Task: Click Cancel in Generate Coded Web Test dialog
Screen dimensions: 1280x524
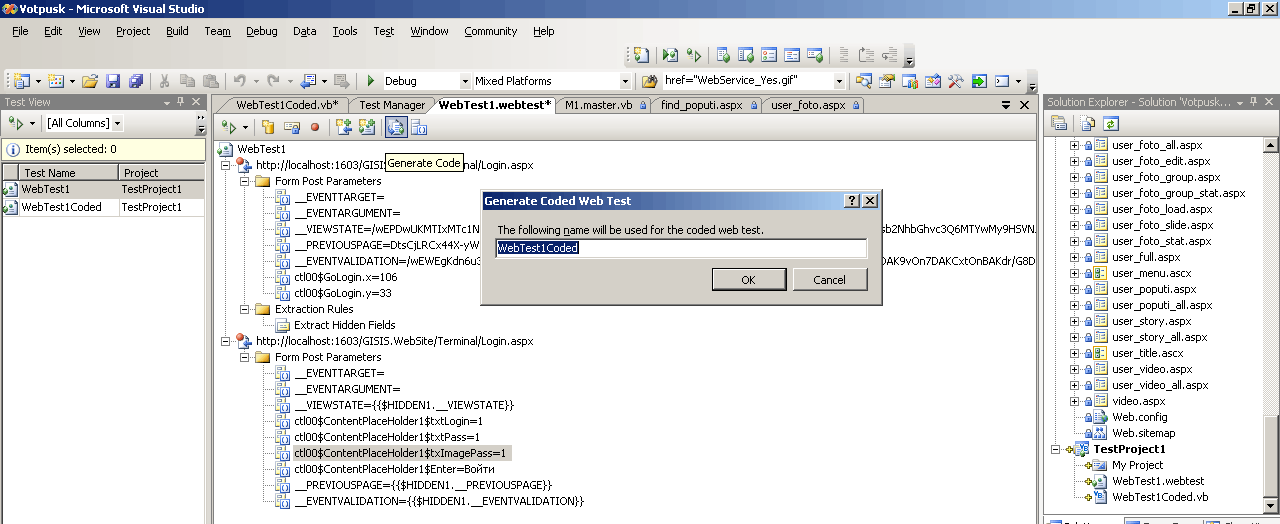Action: [830, 280]
